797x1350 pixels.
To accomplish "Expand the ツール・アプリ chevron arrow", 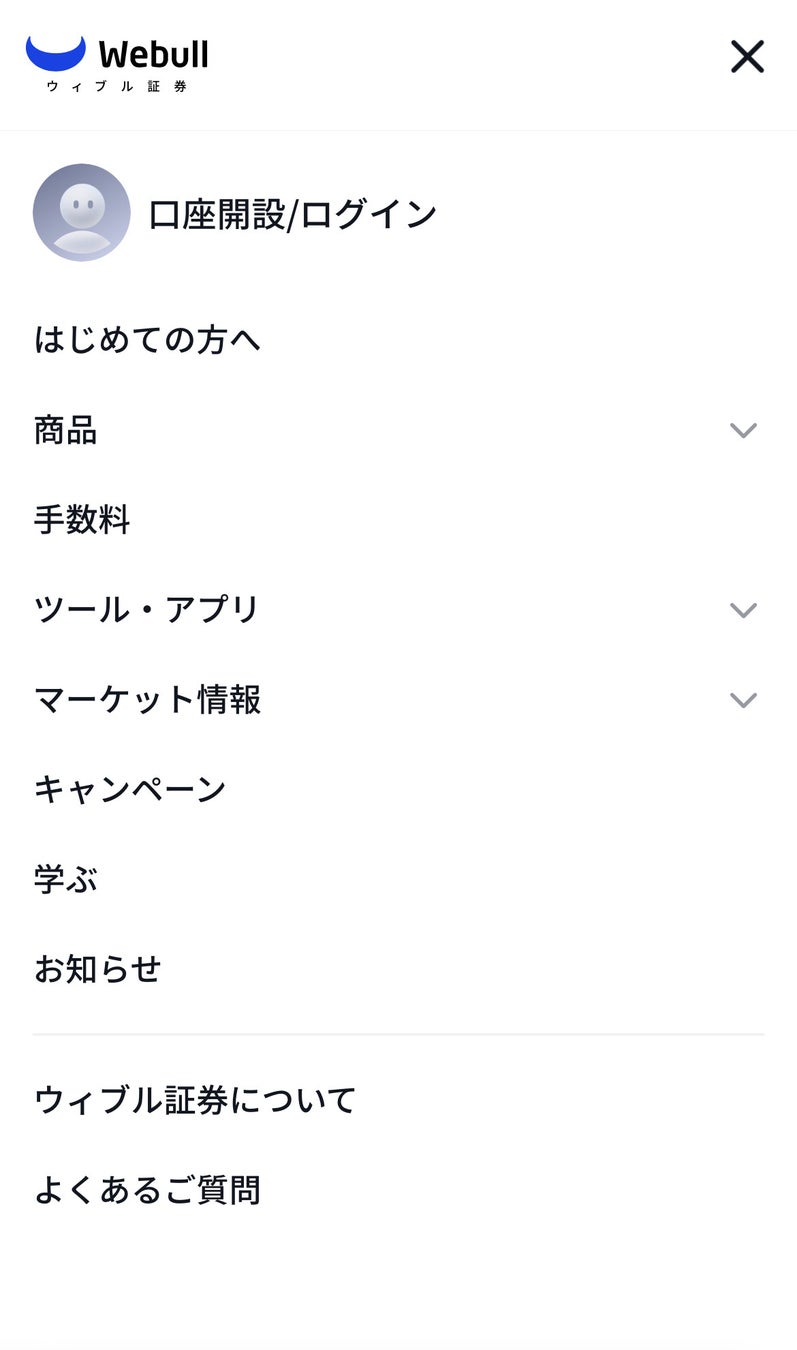I will [743, 610].
